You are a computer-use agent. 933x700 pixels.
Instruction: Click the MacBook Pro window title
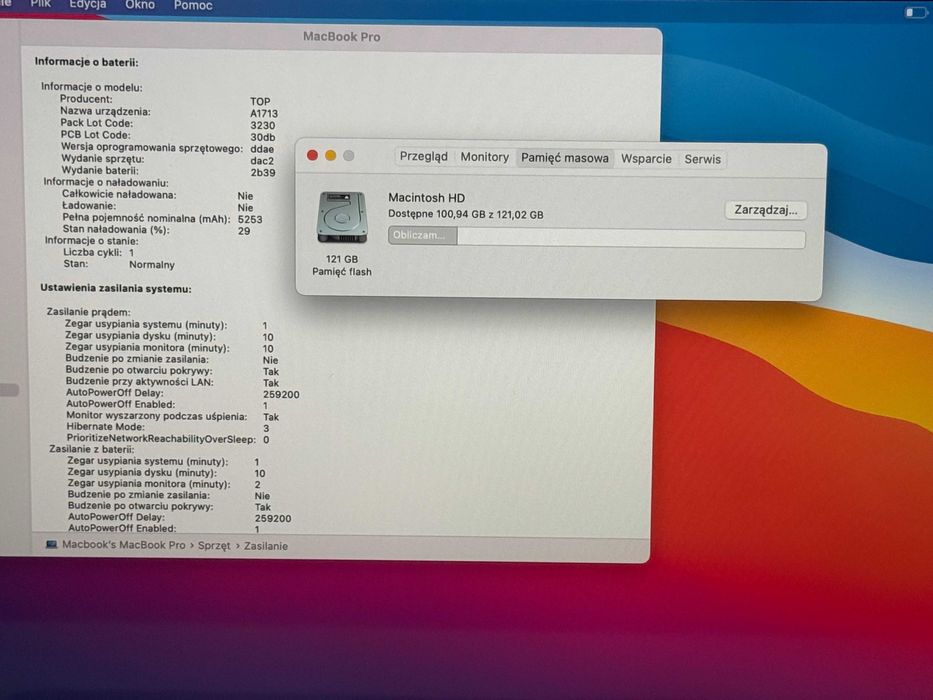tap(342, 36)
